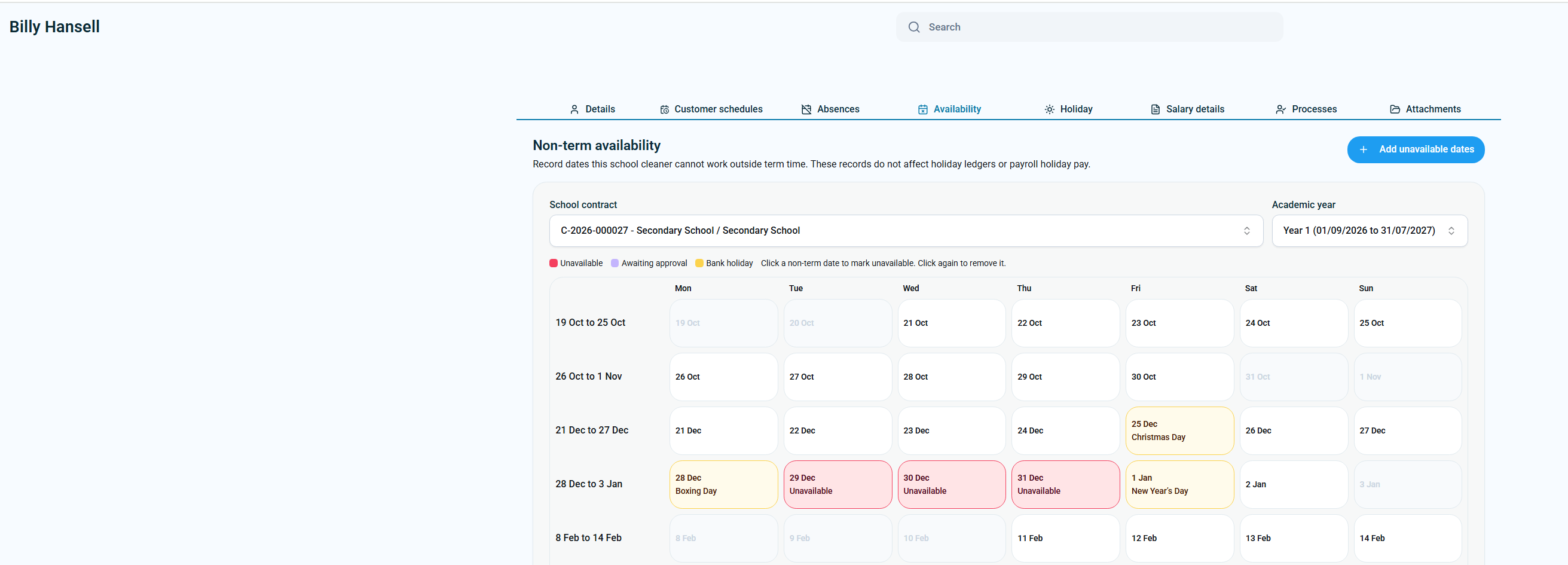Image resolution: width=1568 pixels, height=565 pixels.
Task: Toggle the 28 Oct cell
Action: pos(952,377)
